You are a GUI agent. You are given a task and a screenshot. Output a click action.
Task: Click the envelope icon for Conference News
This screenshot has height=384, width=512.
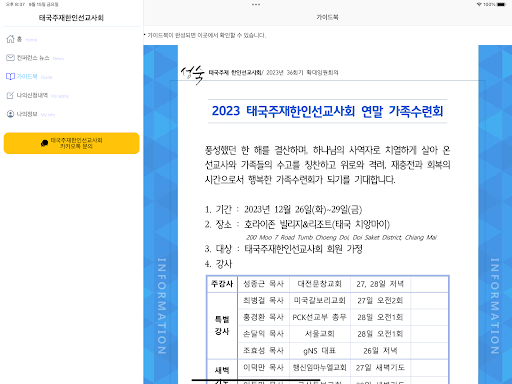pos(10,58)
